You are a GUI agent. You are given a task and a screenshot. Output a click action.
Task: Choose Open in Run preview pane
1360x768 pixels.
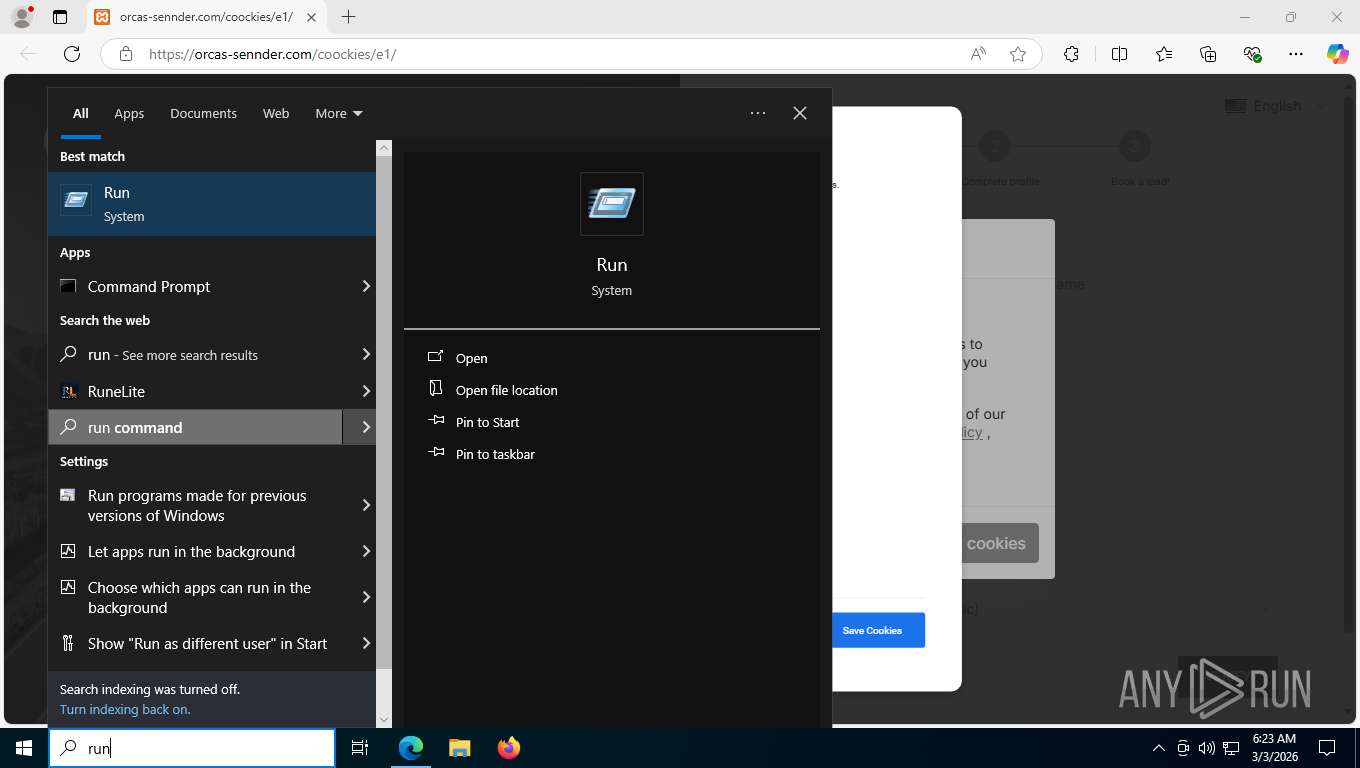click(x=472, y=358)
